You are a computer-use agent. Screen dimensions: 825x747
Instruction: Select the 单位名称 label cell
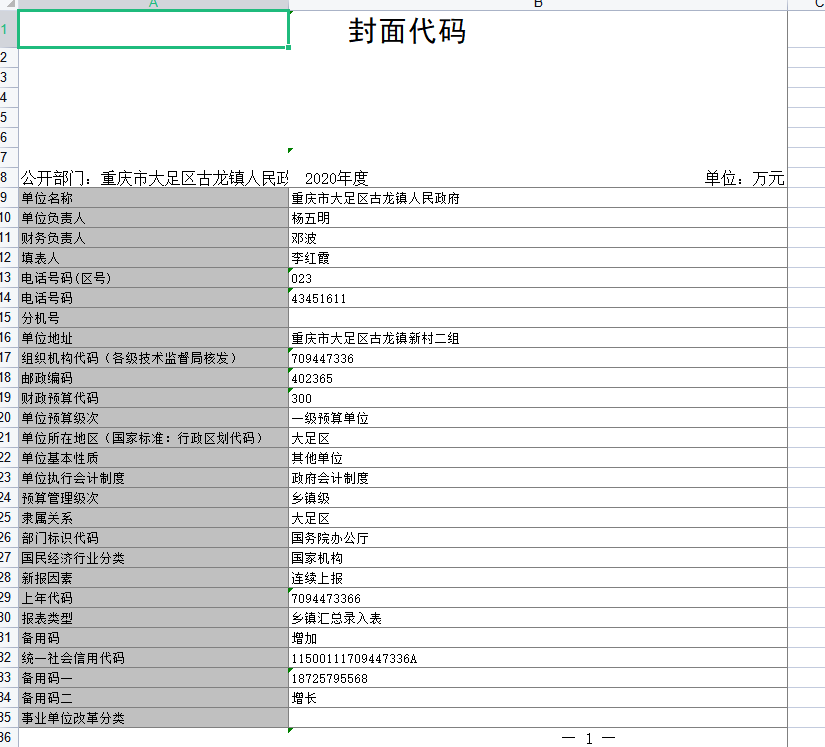(x=153, y=198)
